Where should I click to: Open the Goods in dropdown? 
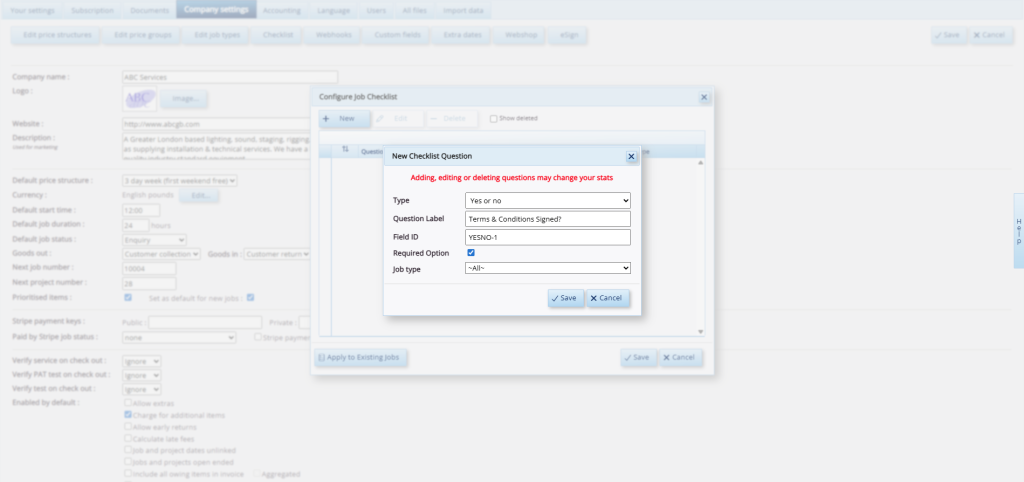(x=277, y=253)
